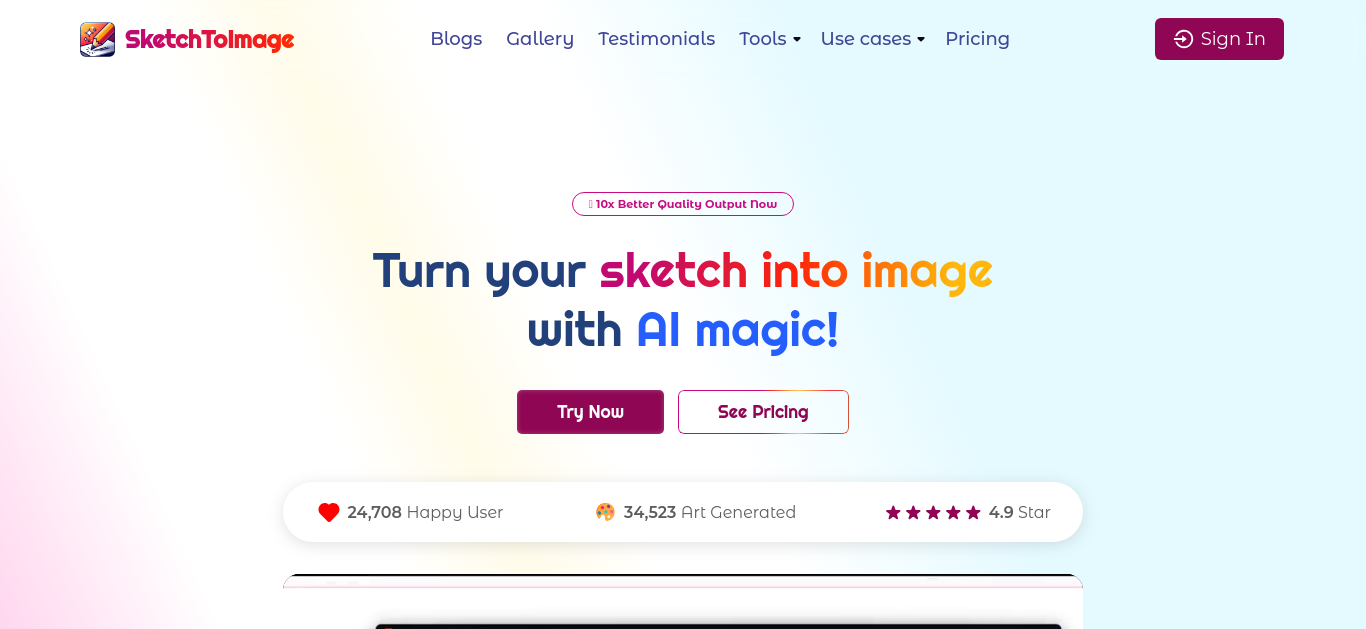Click the sign-in arrow icon

tap(1183, 39)
